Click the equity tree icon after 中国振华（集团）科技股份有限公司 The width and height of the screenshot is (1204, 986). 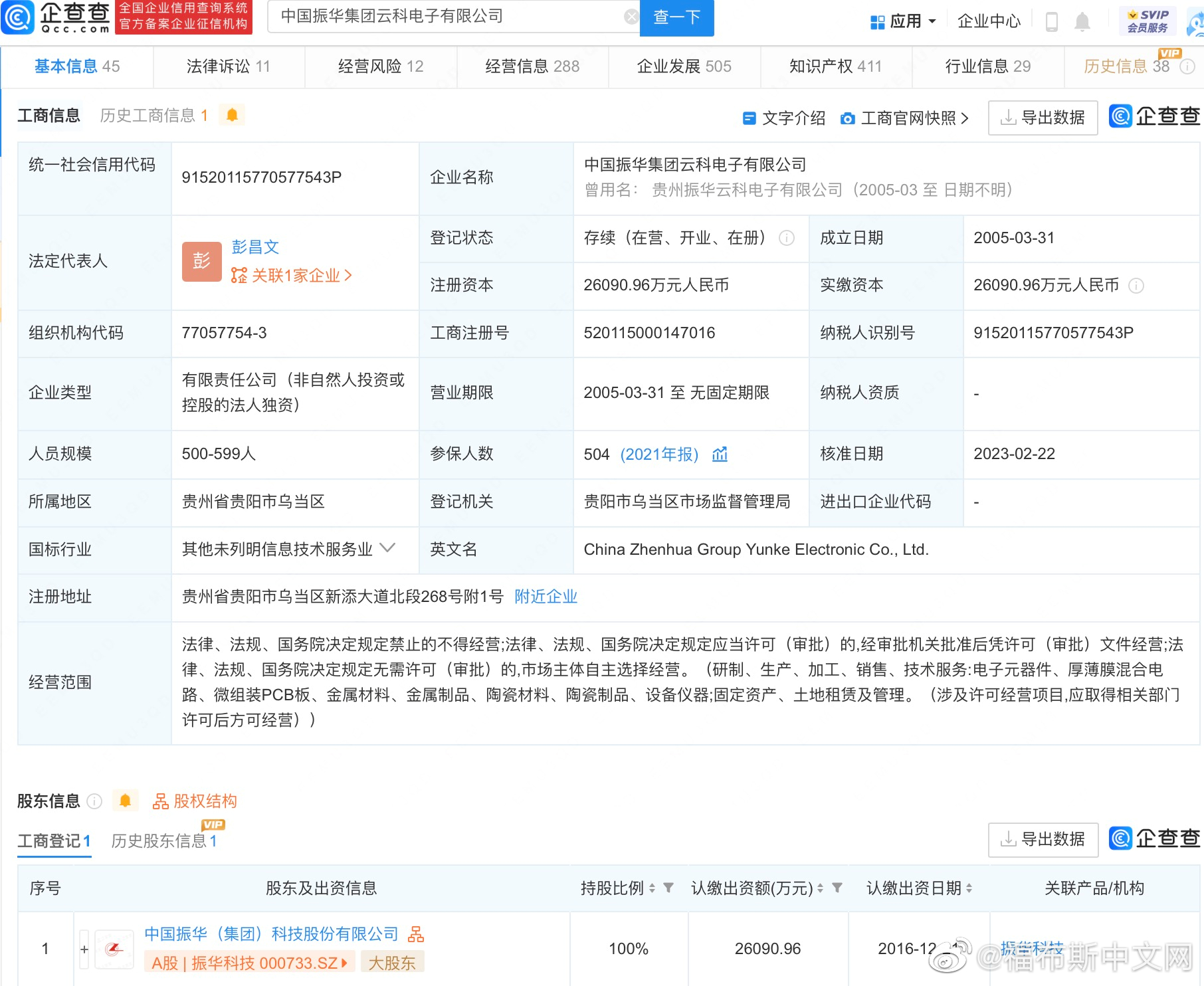click(x=416, y=934)
